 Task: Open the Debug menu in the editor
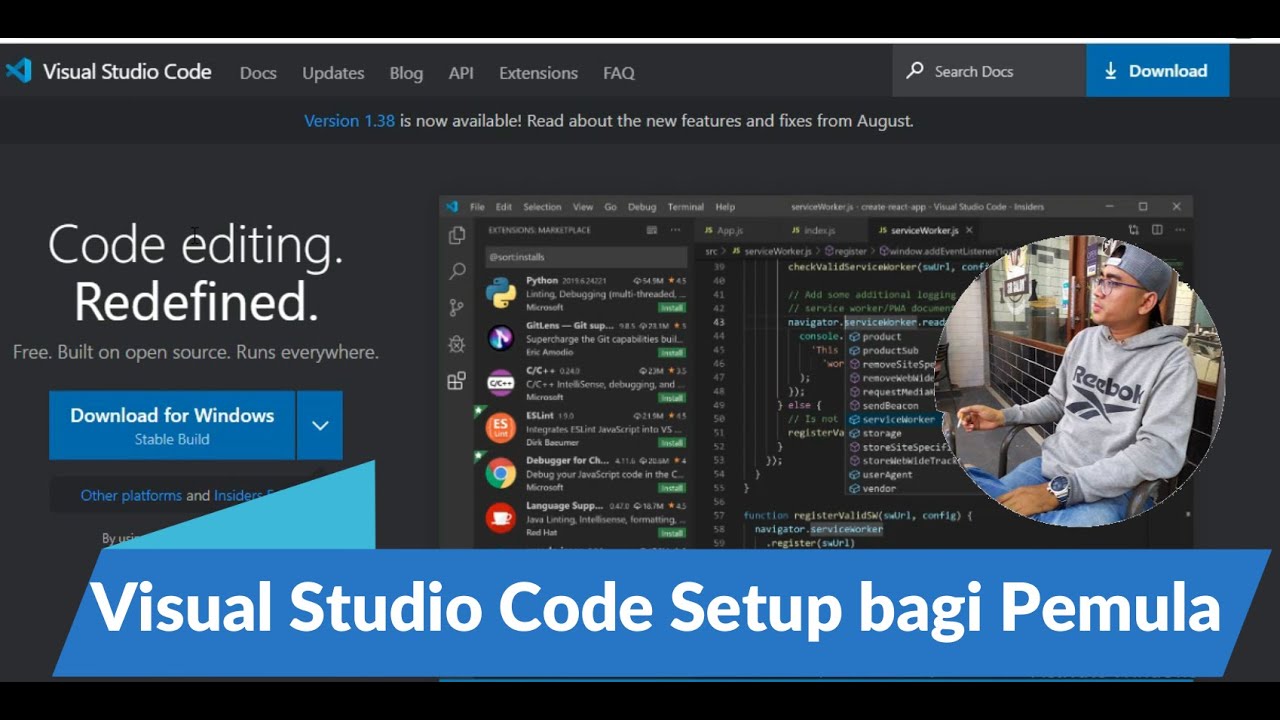coord(642,207)
